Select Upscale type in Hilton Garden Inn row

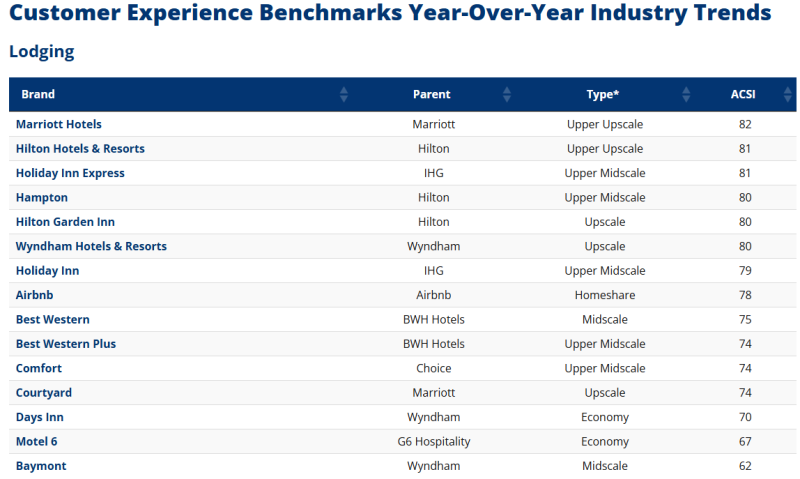point(605,222)
